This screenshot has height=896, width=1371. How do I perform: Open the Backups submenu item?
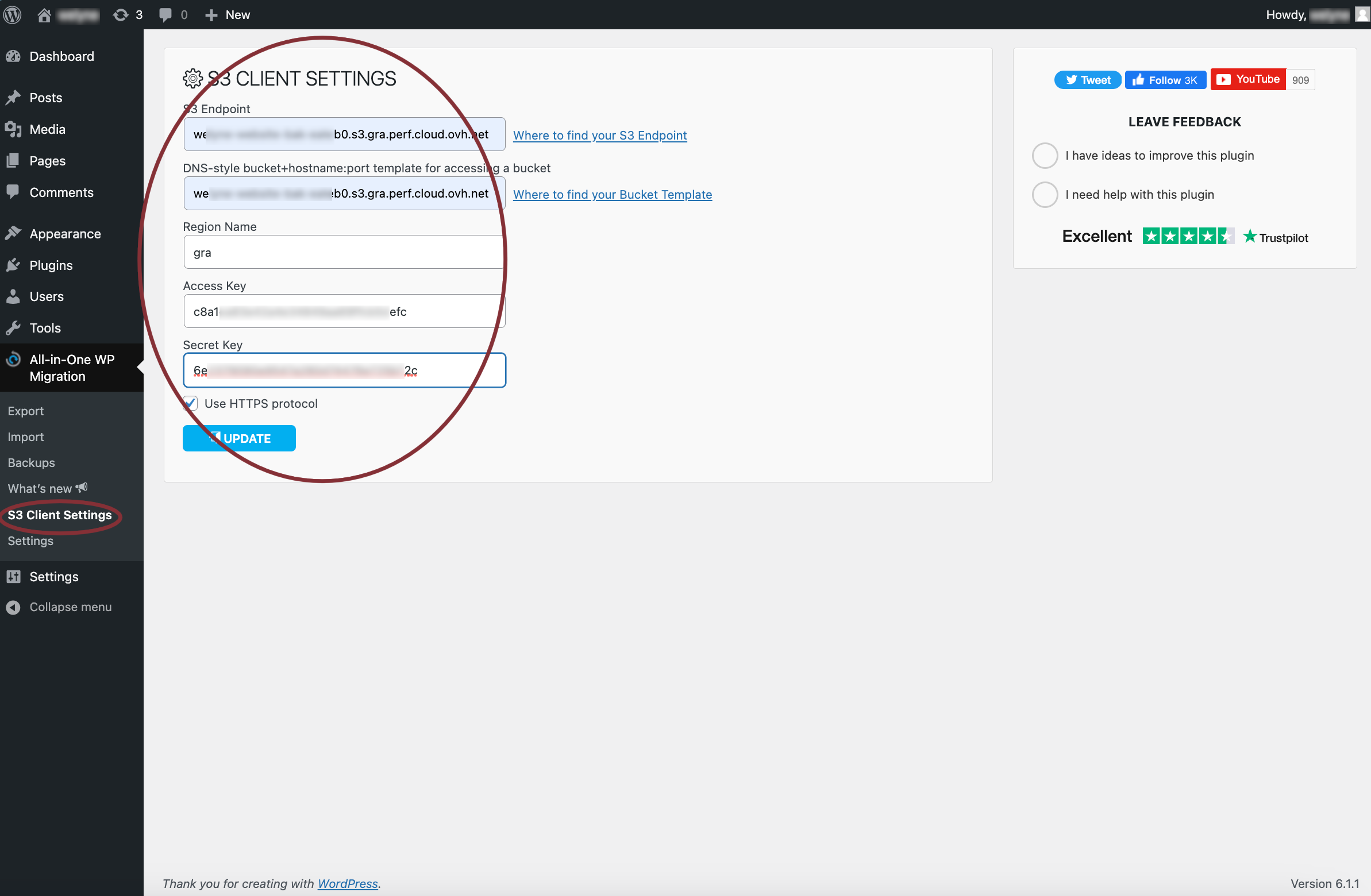click(x=31, y=462)
